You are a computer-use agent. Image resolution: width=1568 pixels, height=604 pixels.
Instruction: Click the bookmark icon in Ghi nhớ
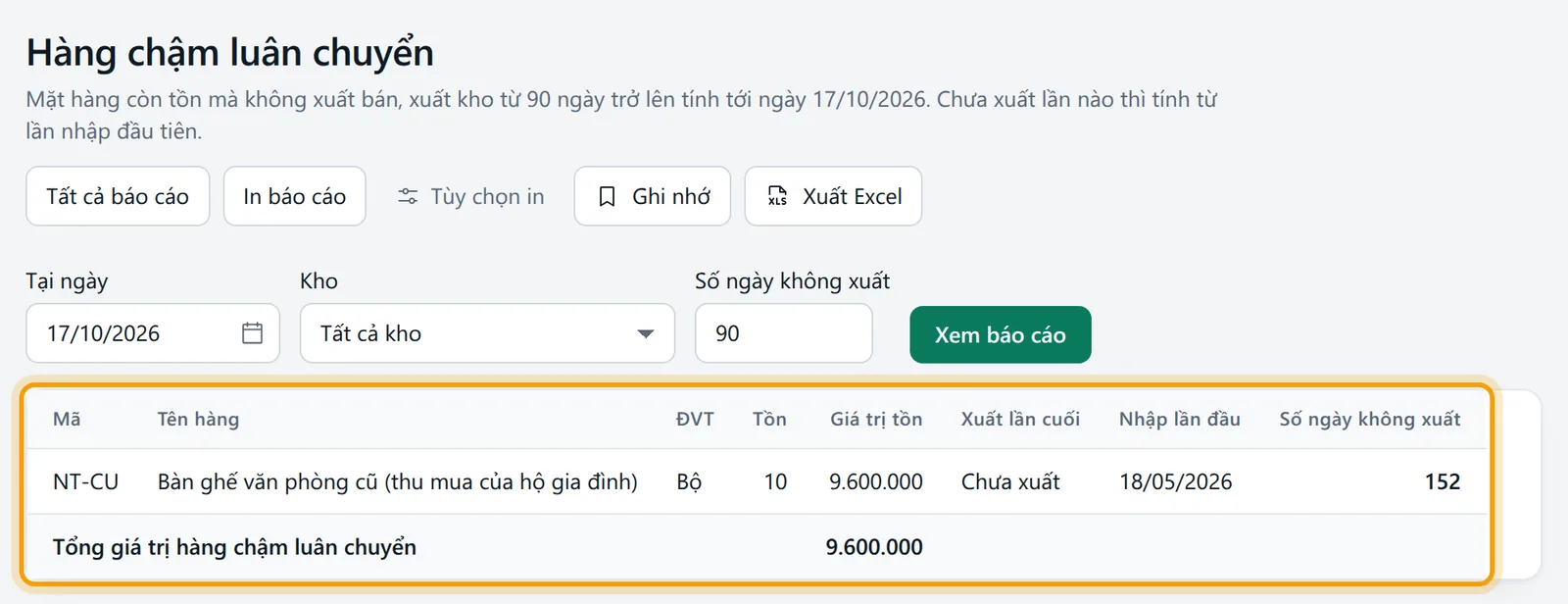coord(607,197)
